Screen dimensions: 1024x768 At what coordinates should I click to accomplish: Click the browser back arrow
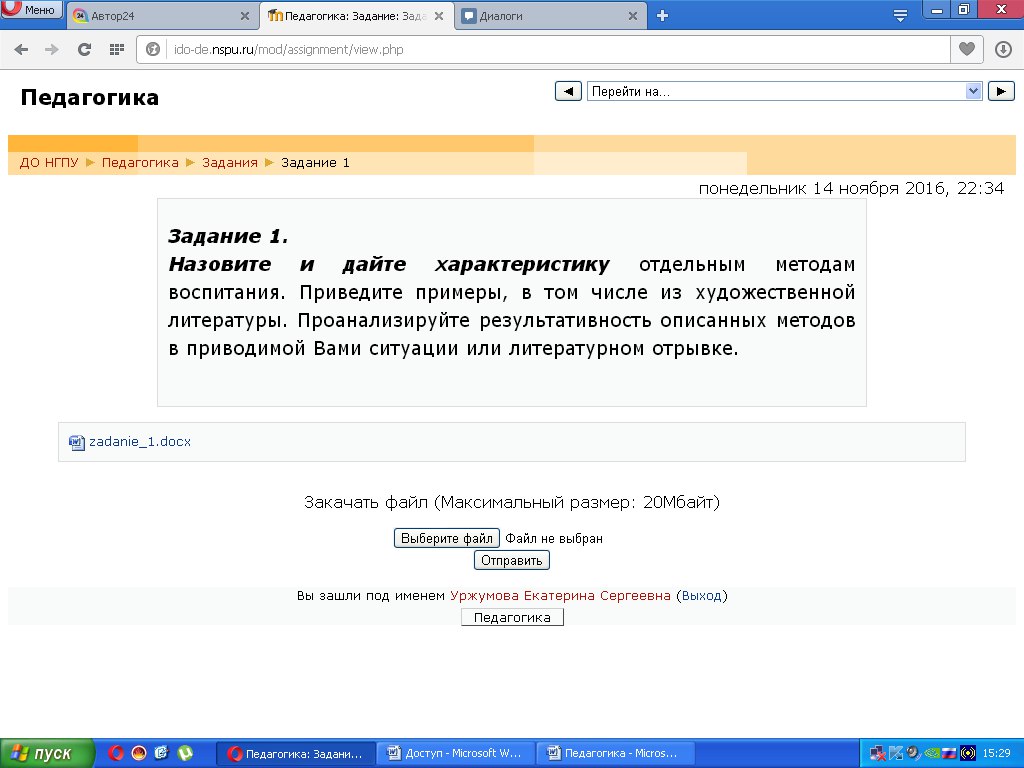[x=21, y=49]
